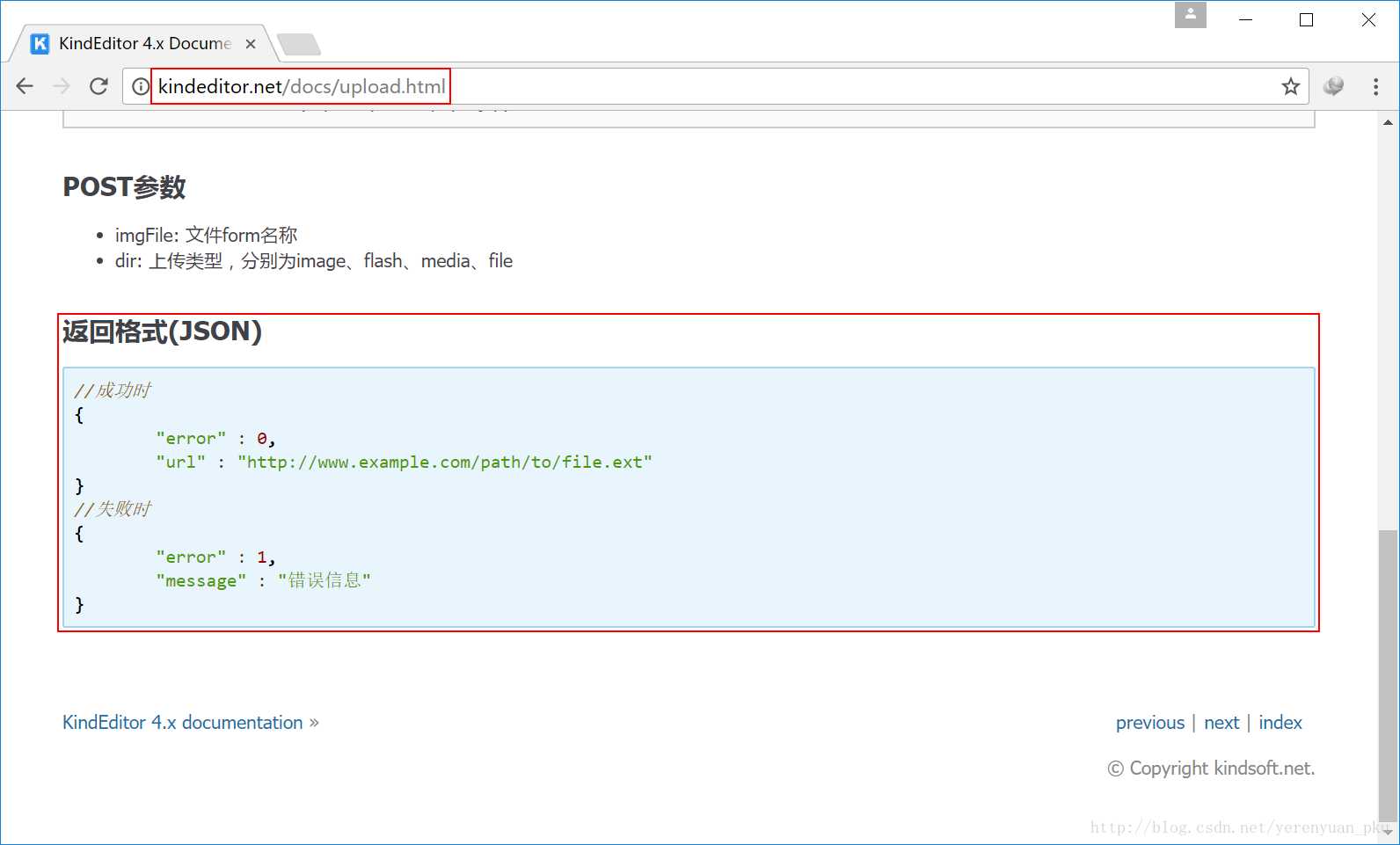Click the vertical scrollbar thumb

click(1388, 675)
